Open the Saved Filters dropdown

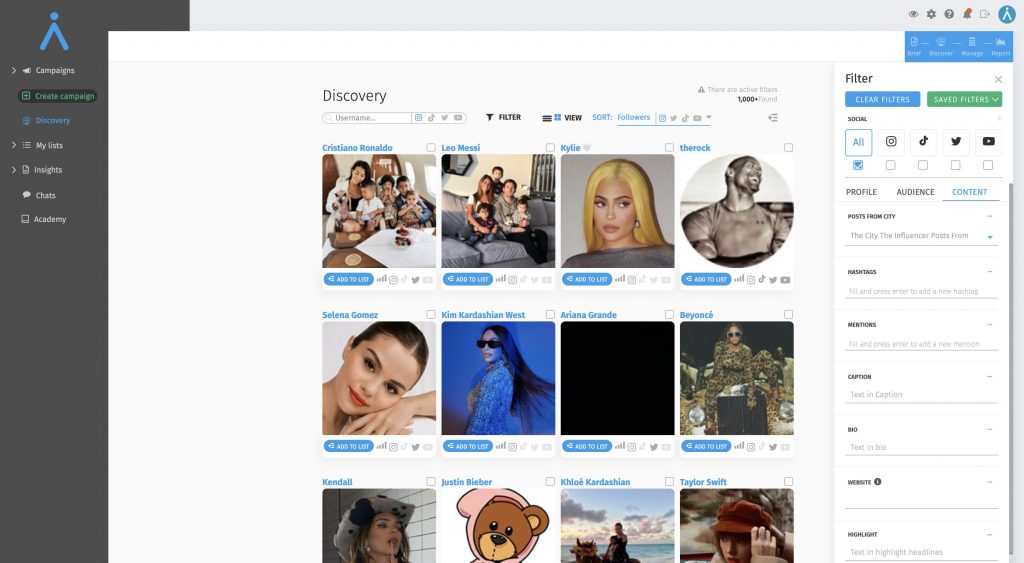pos(965,99)
